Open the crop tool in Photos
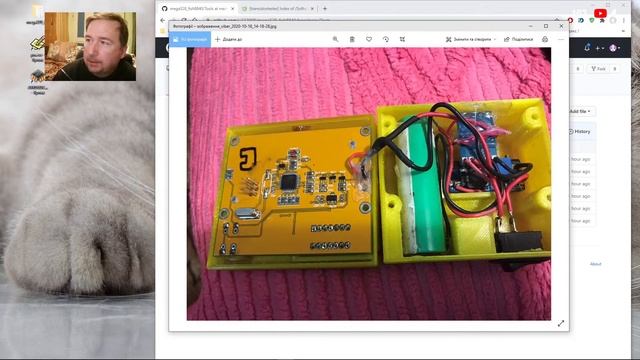This screenshot has width=640, height=360. click(x=402, y=39)
